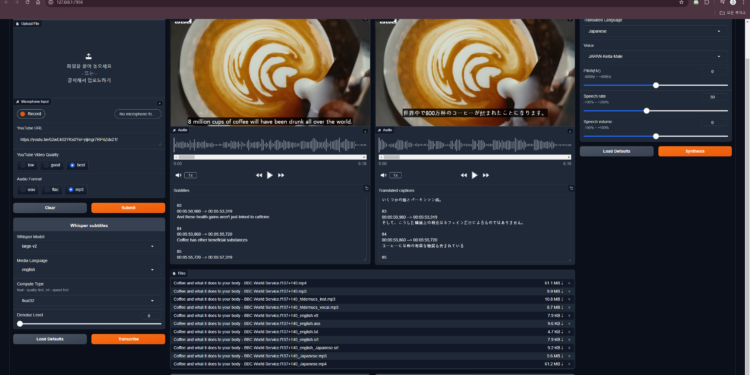Click the upload arrow icon in the file drop area
The width and height of the screenshot is (750, 375).
click(x=88, y=56)
